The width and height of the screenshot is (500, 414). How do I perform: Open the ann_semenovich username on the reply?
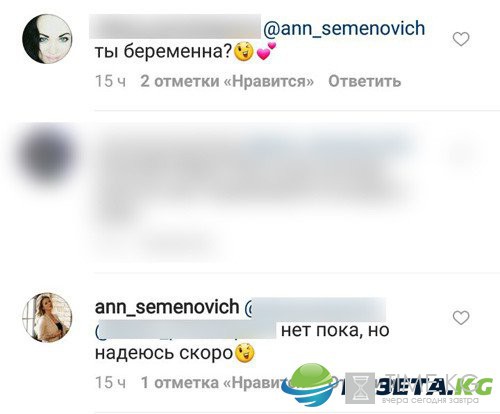coord(167,307)
